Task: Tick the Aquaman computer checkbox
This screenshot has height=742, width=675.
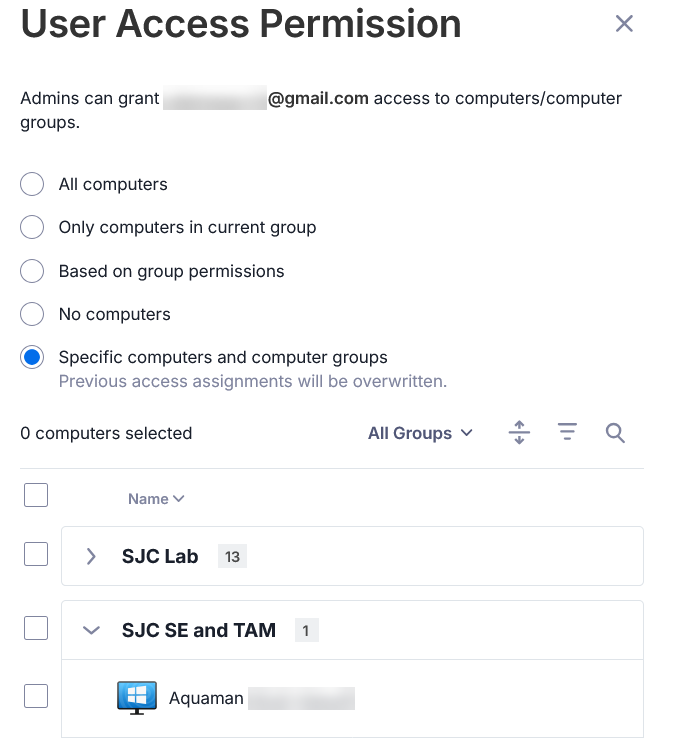Action: (36, 696)
